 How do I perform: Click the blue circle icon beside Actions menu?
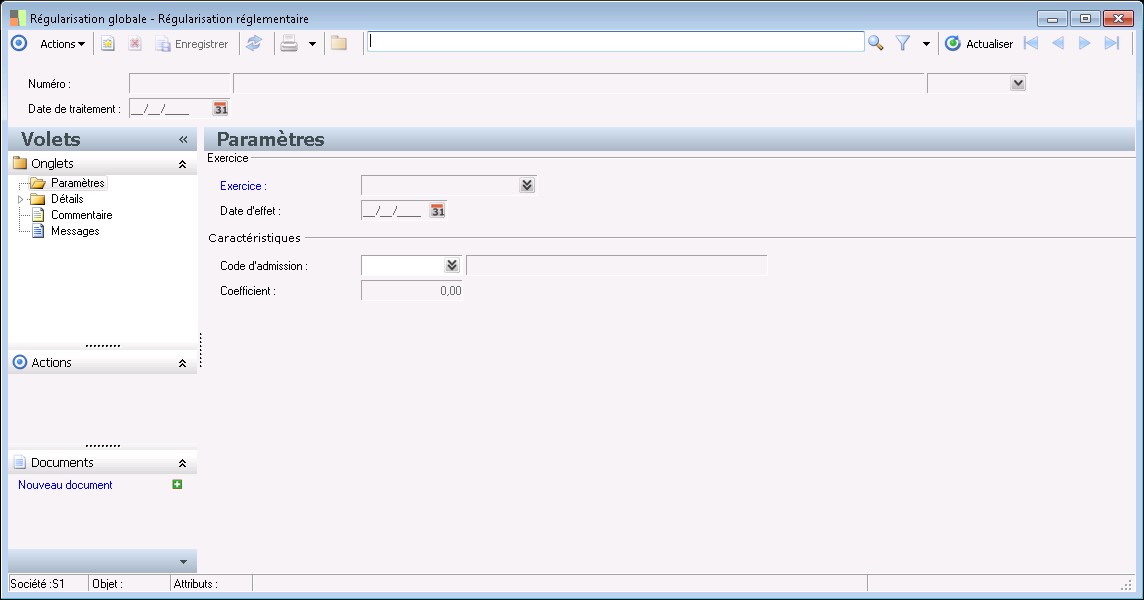19,43
